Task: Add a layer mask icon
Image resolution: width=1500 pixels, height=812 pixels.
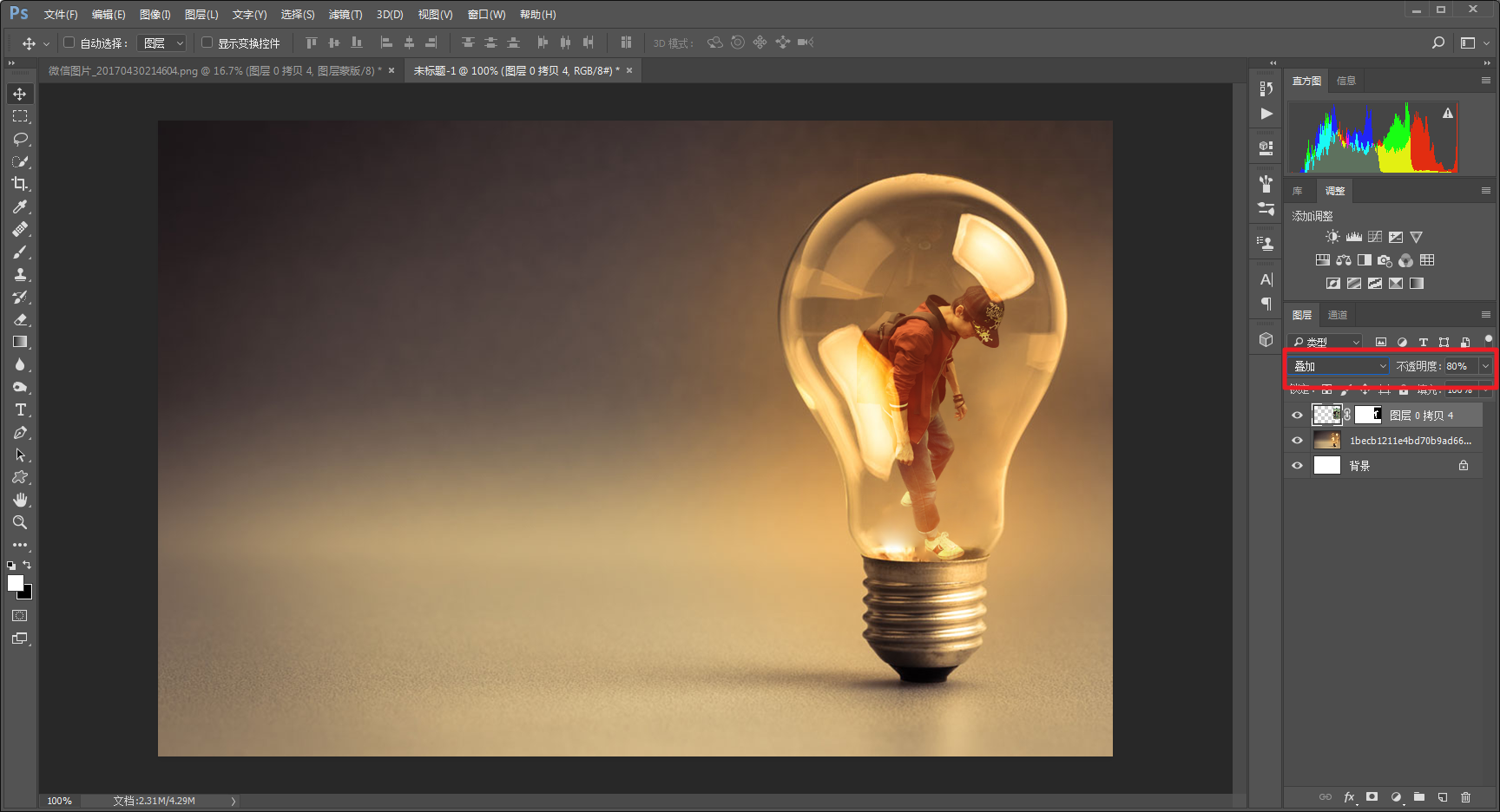Action: point(1372,796)
